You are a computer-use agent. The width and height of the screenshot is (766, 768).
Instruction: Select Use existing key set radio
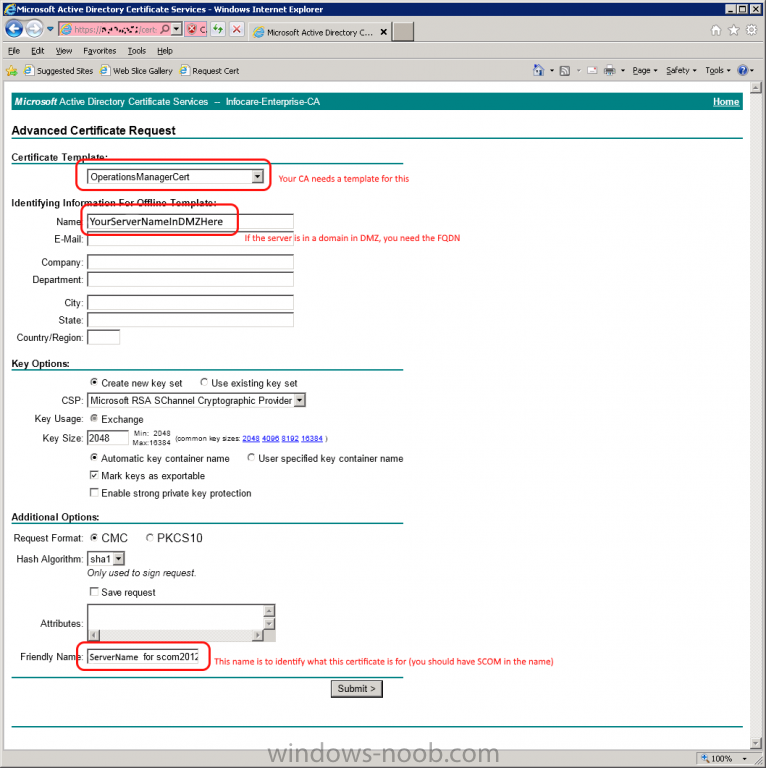204,382
